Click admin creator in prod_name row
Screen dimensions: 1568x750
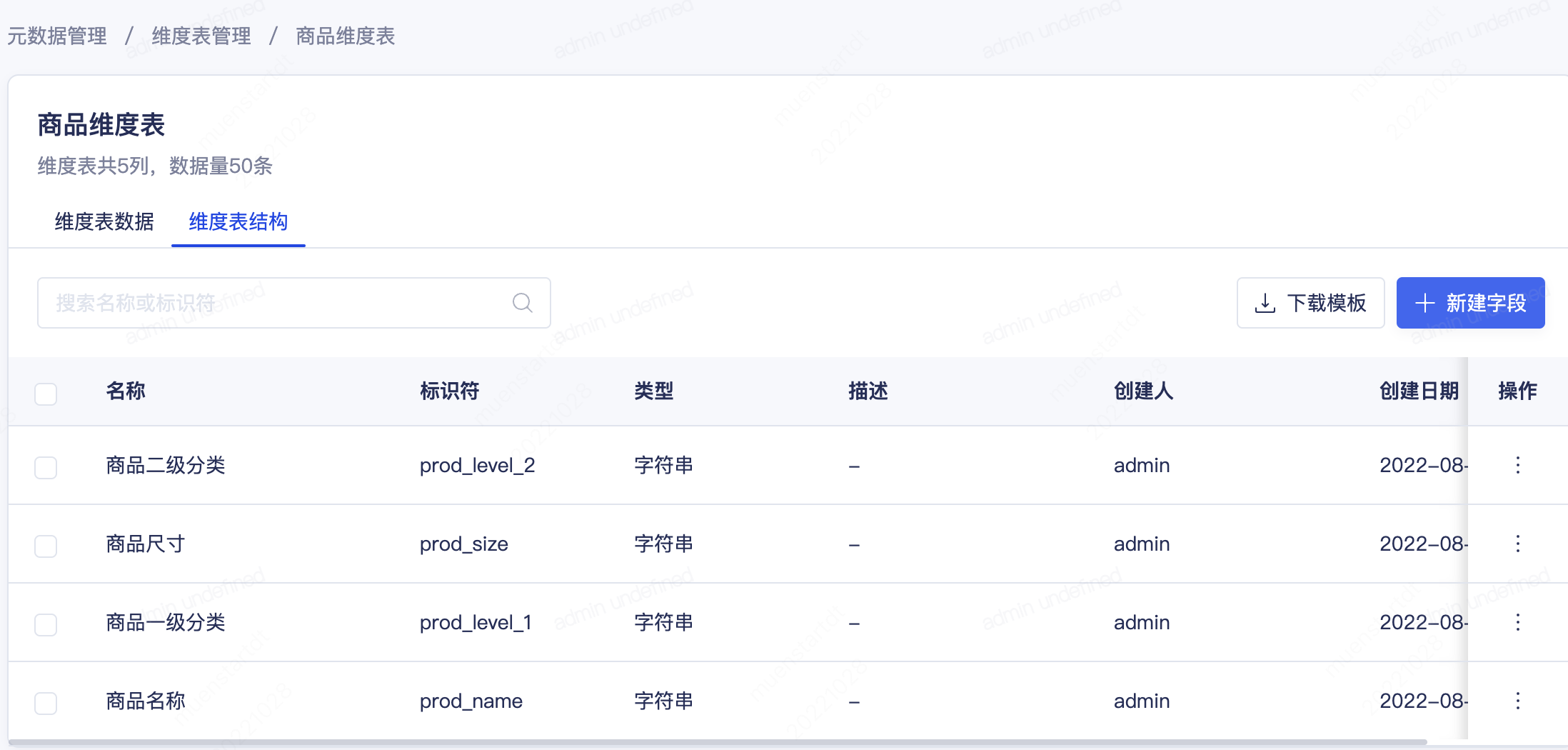click(1142, 701)
